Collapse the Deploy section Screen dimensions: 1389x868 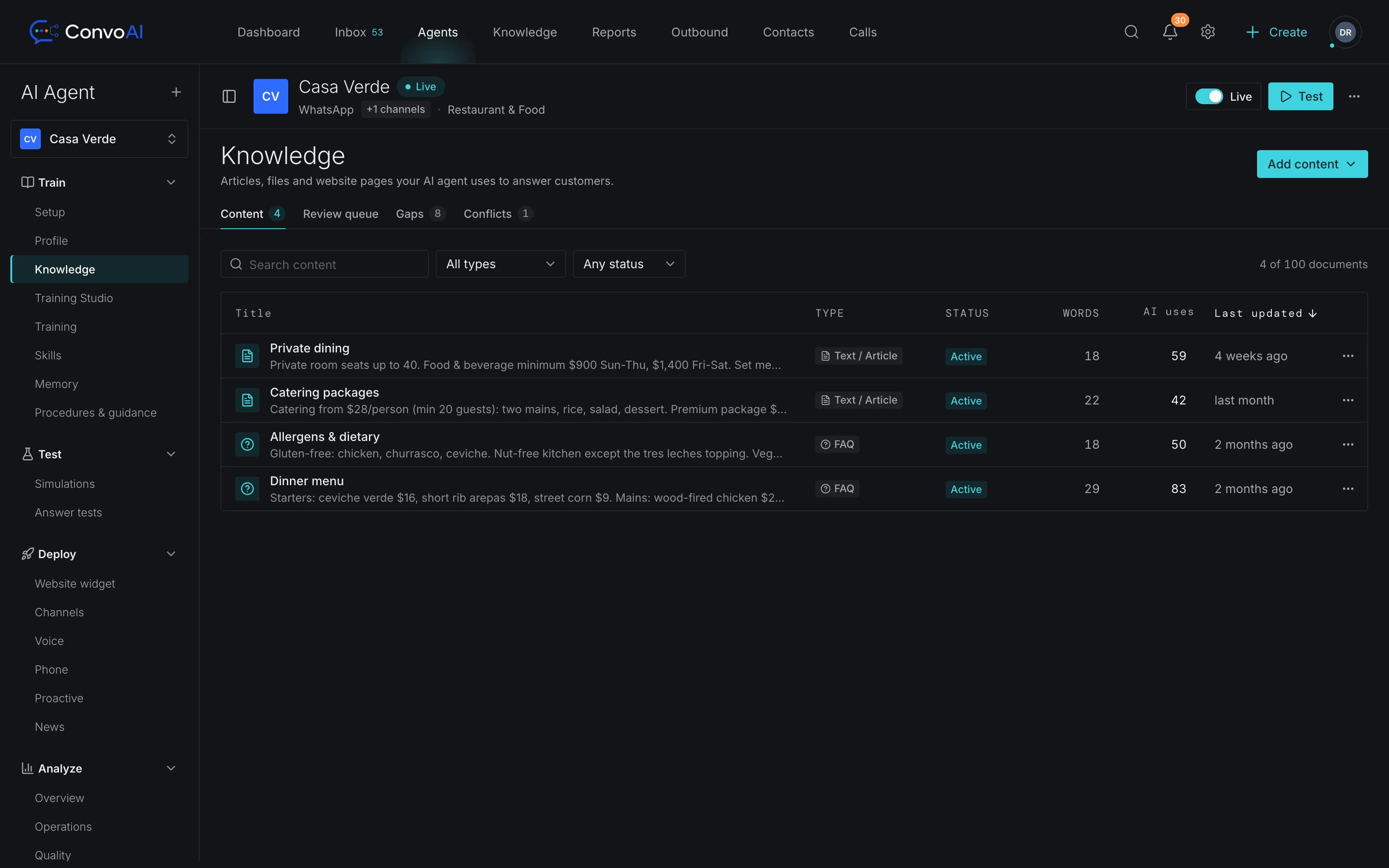[x=171, y=554]
